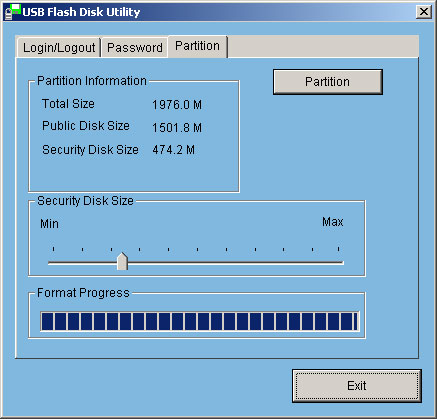Viewport: 437px width, 419px height.
Task: Click the Format Progress group label
Action: click(x=83, y=293)
